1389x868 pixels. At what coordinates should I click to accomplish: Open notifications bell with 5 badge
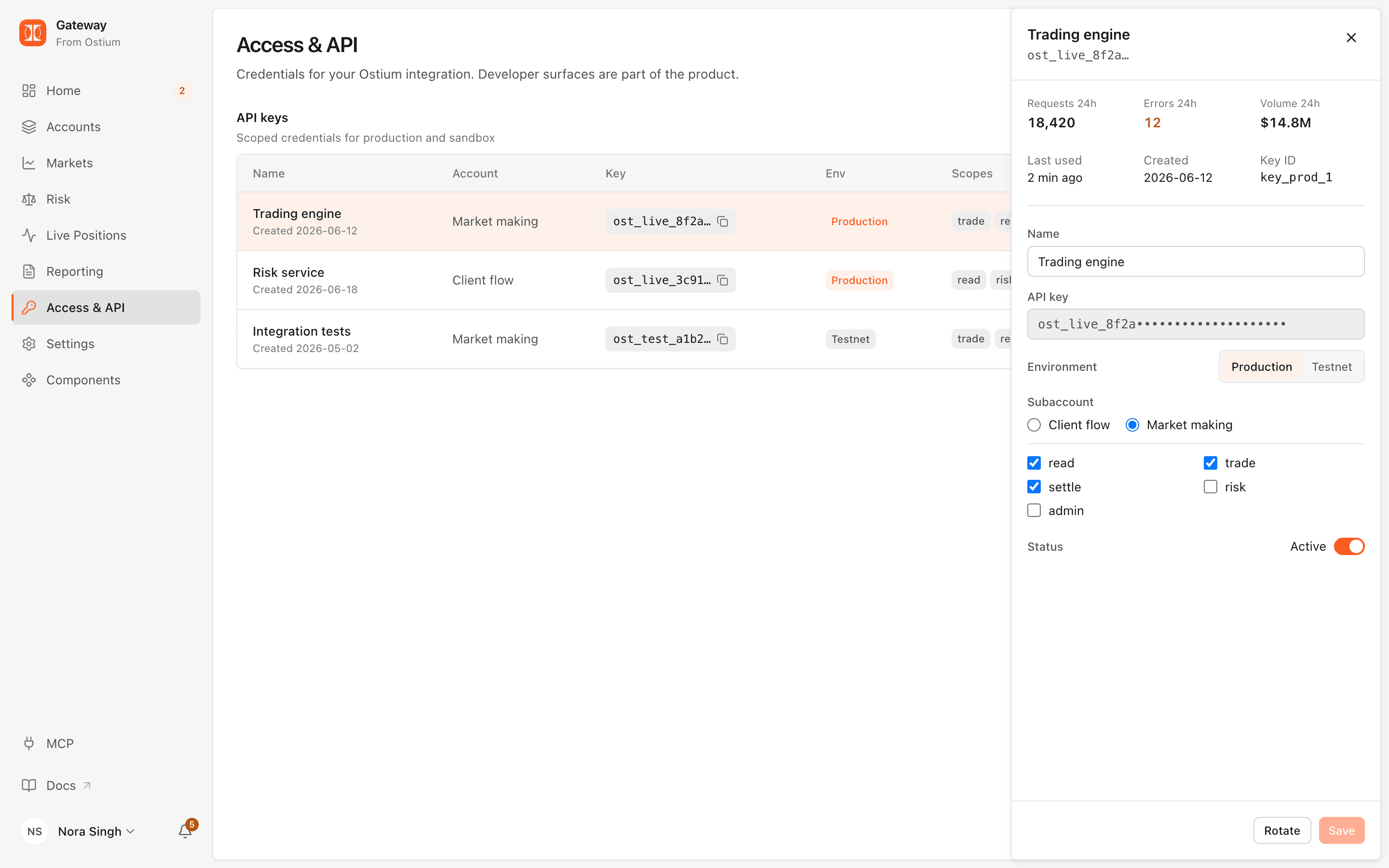[185, 830]
